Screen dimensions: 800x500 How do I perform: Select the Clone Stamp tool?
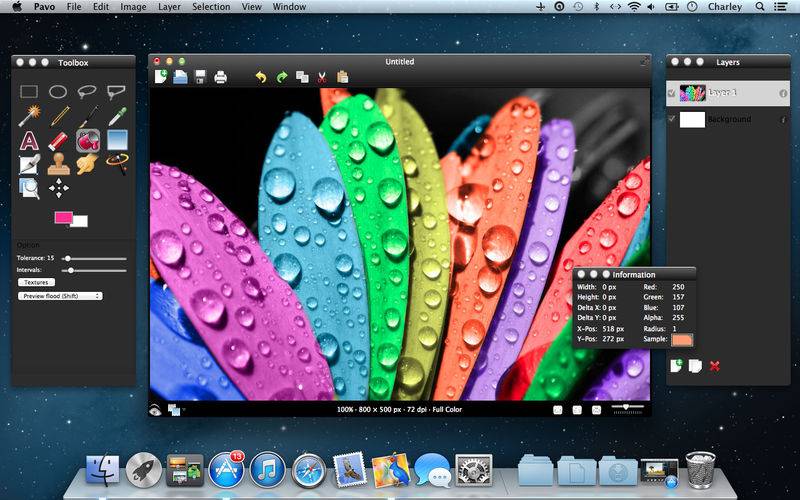click(x=59, y=164)
